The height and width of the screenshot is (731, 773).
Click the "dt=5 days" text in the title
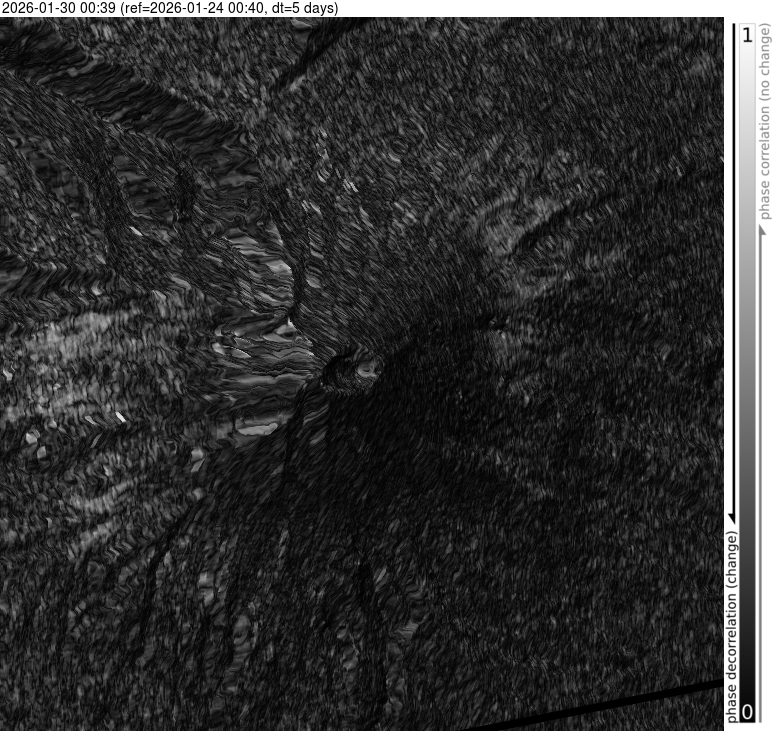(x=306, y=8)
